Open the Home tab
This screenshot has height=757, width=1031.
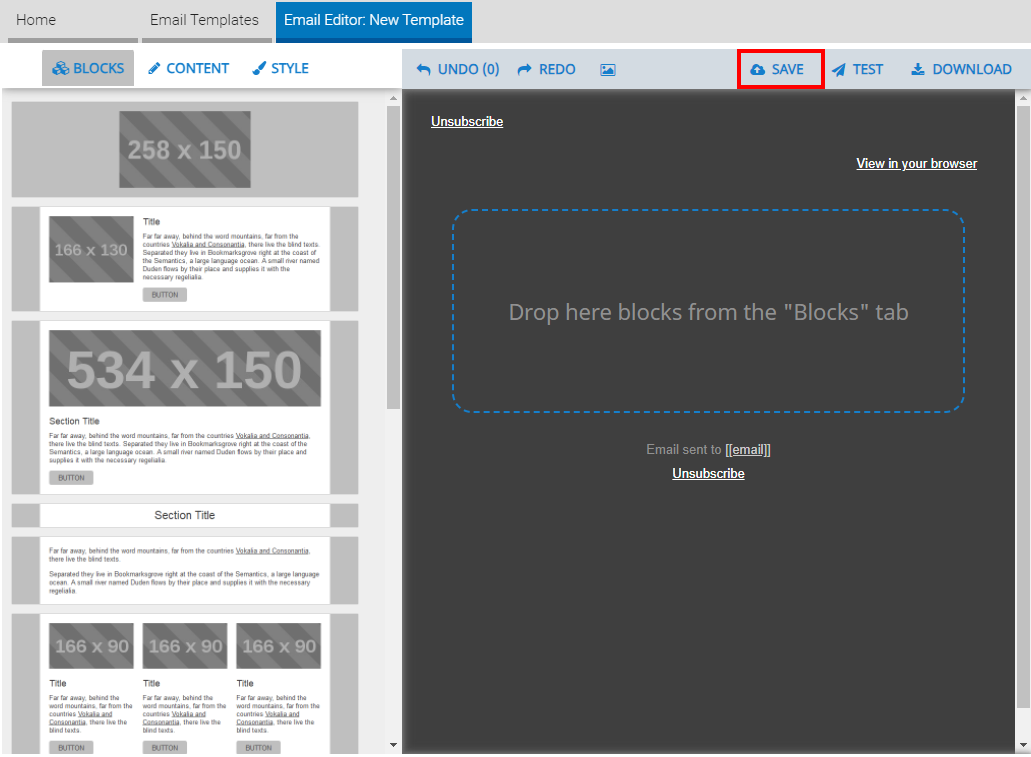72,20
